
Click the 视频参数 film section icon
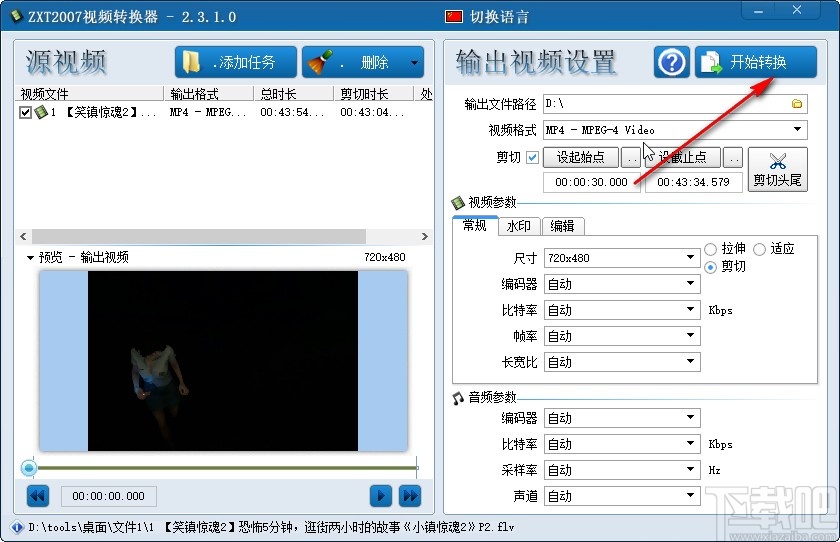tap(458, 202)
